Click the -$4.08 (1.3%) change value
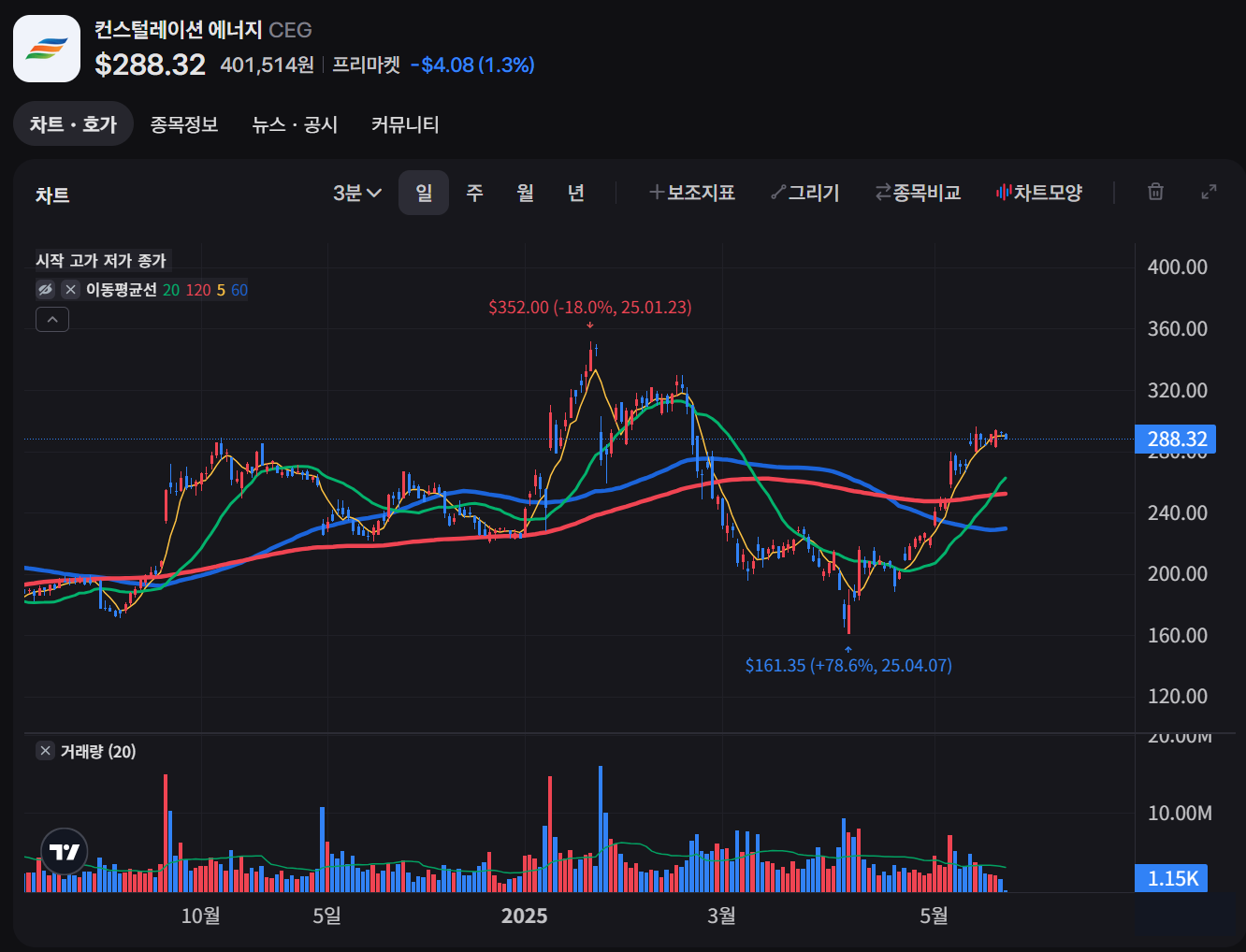The height and width of the screenshot is (952, 1246). tap(473, 65)
